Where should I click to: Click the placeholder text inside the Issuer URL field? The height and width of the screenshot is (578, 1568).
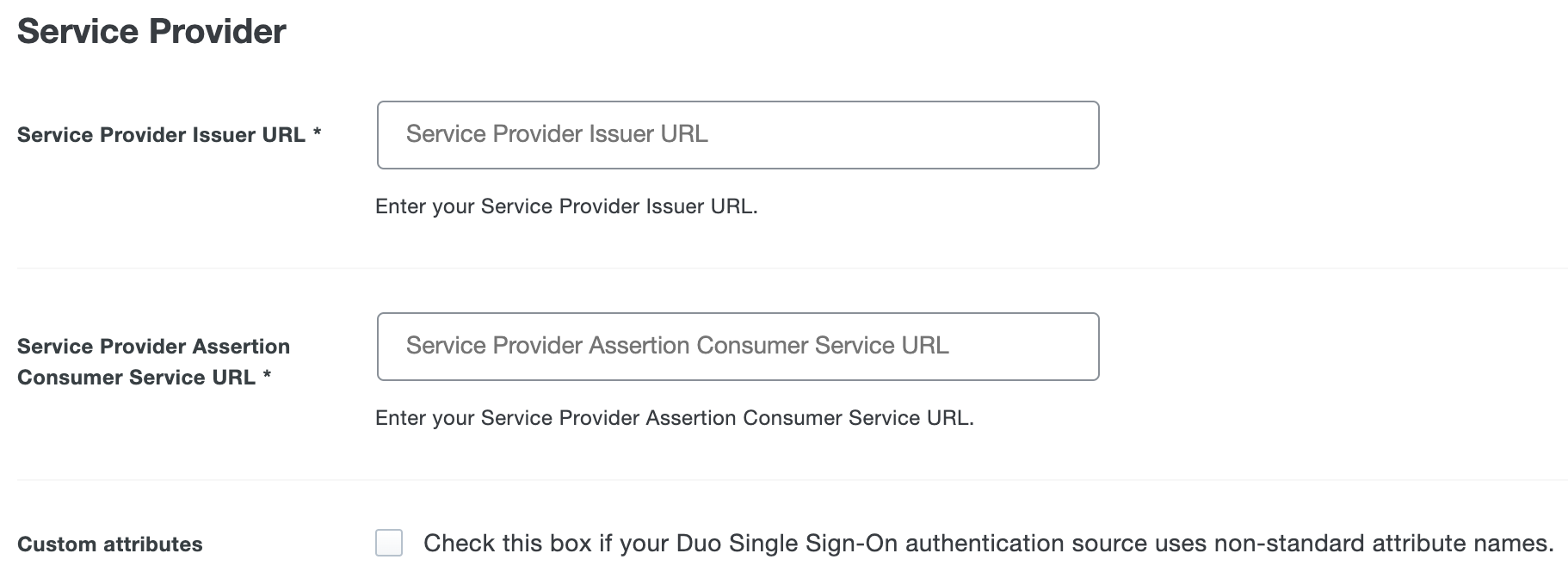556,134
